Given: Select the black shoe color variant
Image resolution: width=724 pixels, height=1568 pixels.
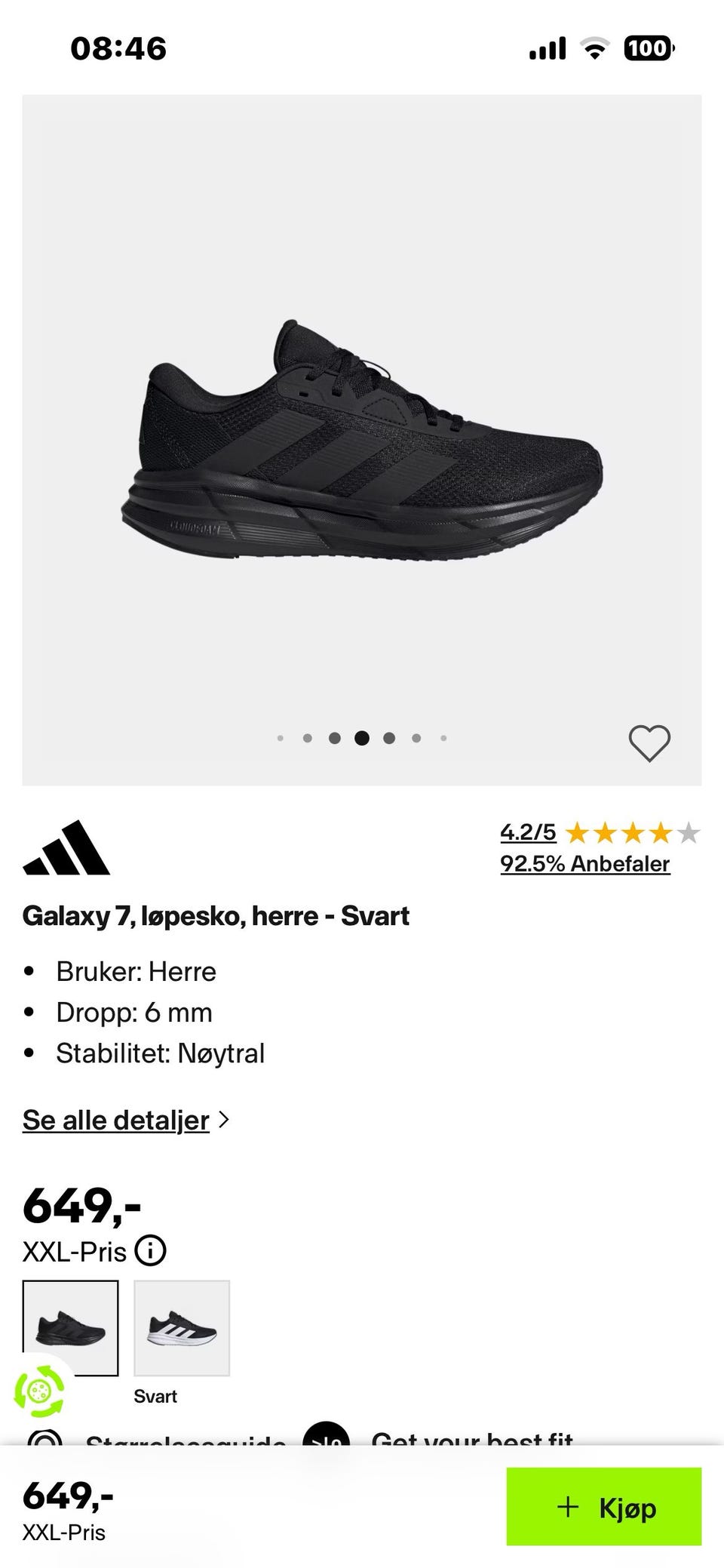Looking at the screenshot, I should (70, 1327).
